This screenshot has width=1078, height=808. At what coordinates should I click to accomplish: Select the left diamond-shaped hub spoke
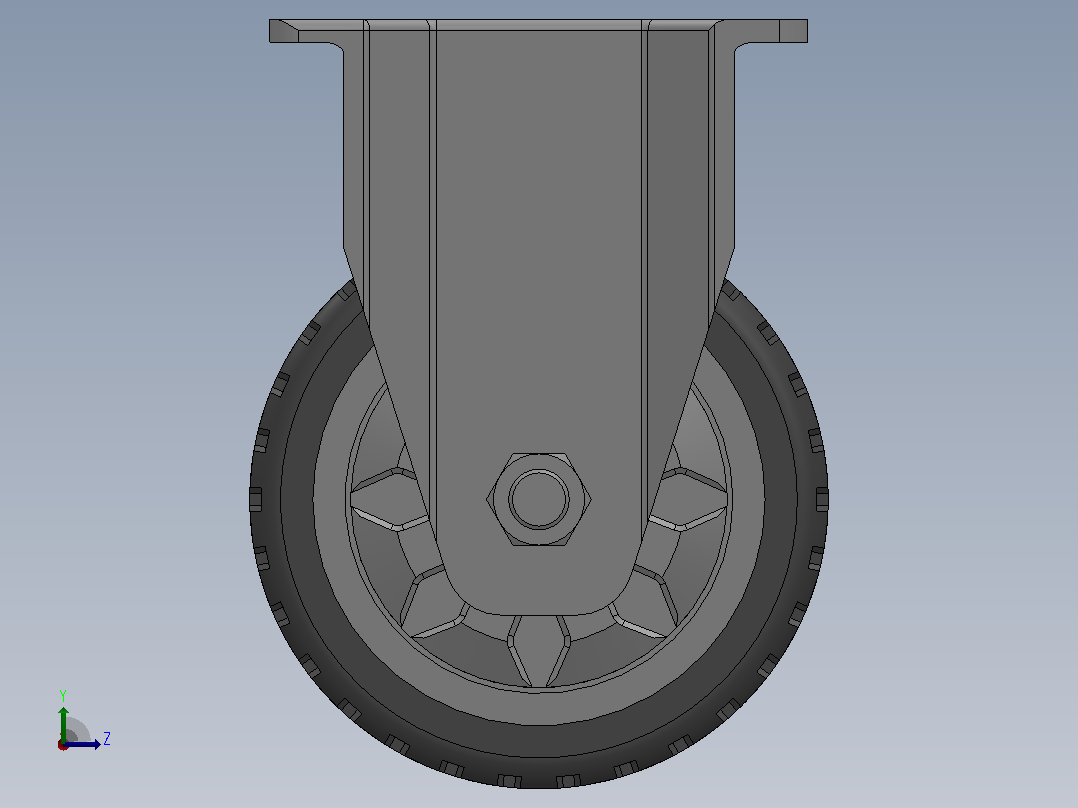[388, 499]
